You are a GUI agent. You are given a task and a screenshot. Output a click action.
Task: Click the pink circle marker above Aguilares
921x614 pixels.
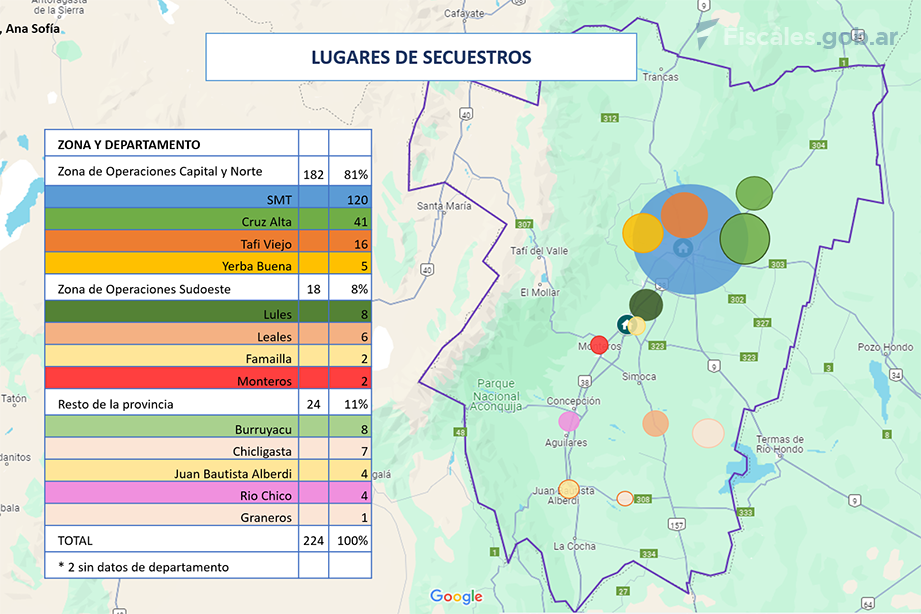click(x=569, y=421)
